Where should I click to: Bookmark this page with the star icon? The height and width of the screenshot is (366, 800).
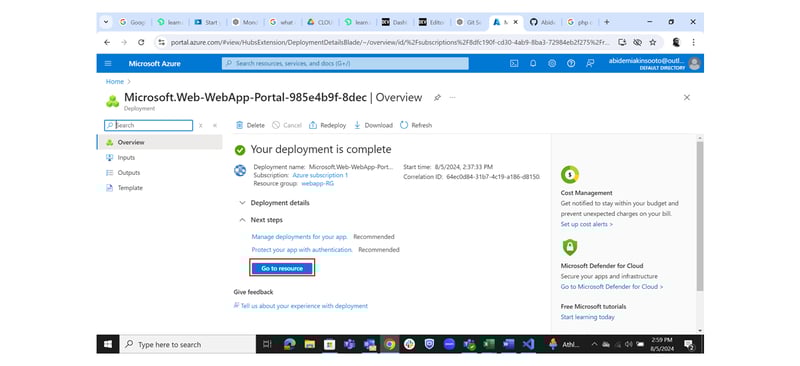tap(653, 42)
